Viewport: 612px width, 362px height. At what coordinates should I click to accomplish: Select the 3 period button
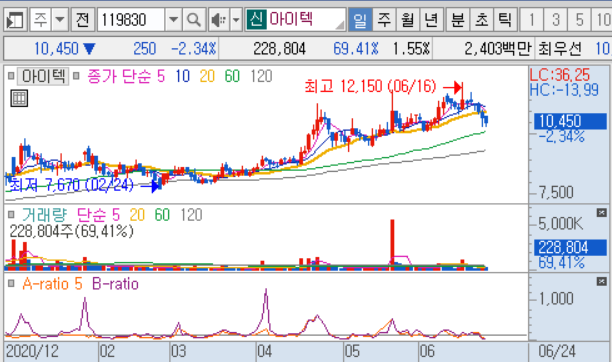pyautogui.click(x=555, y=20)
